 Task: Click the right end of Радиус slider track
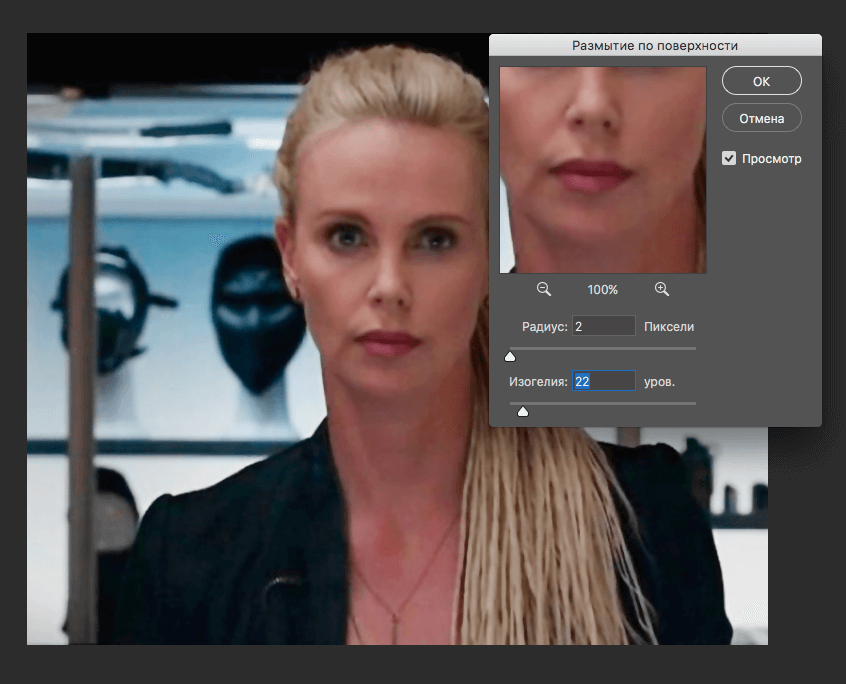[692, 348]
